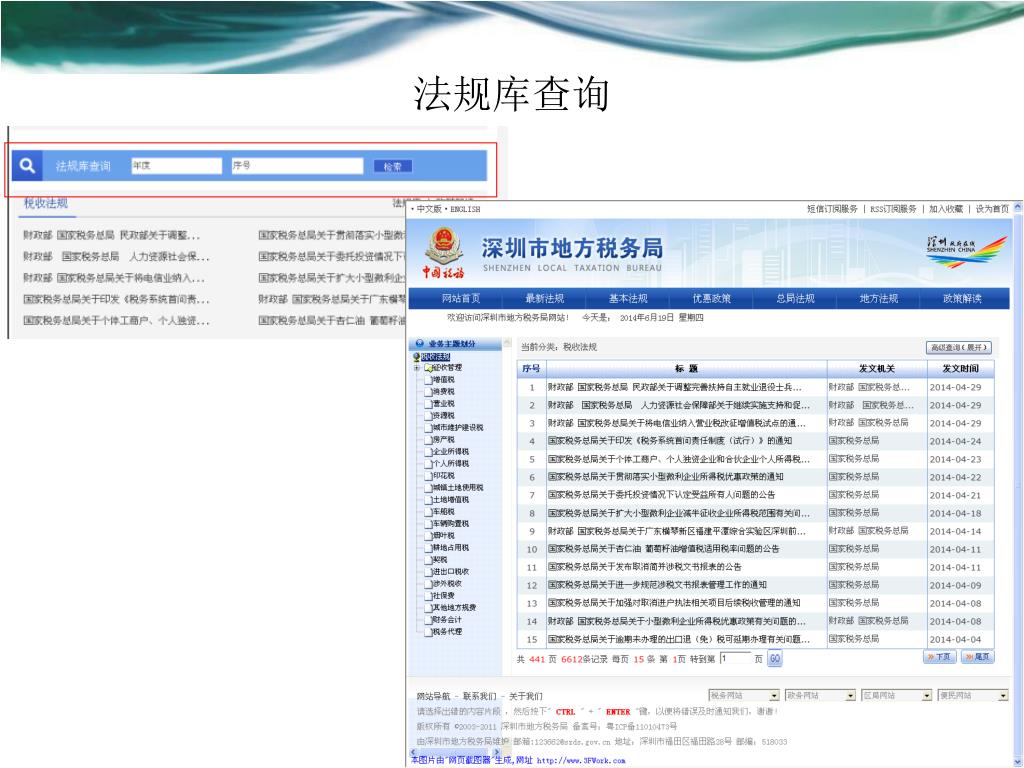Select 进出口税收 tree item
The width and height of the screenshot is (1024, 768).
click(x=451, y=571)
